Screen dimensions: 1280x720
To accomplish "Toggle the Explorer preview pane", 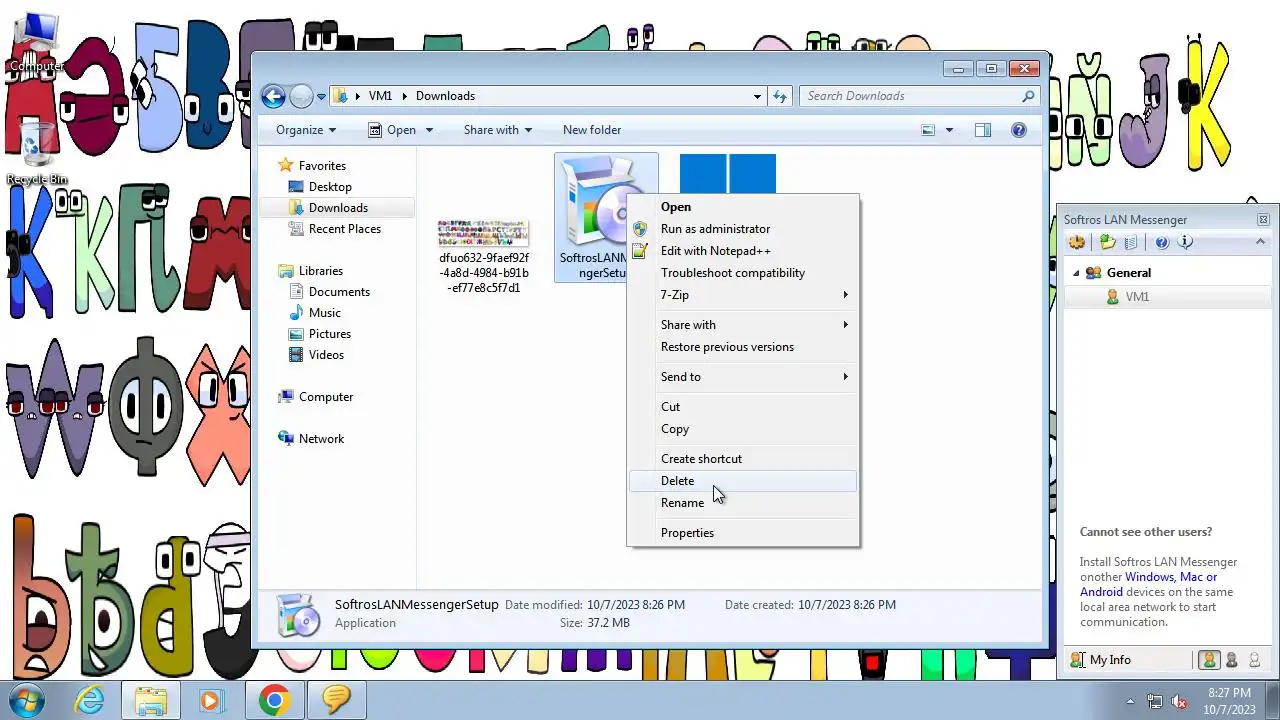I will (x=983, y=130).
